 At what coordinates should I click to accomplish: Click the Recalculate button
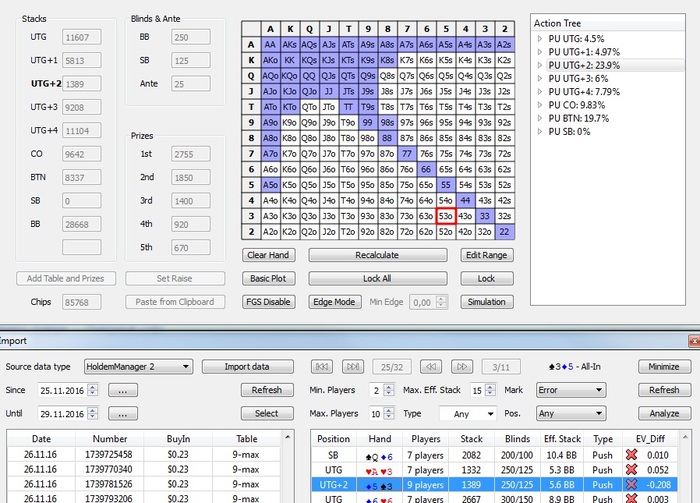(377, 255)
